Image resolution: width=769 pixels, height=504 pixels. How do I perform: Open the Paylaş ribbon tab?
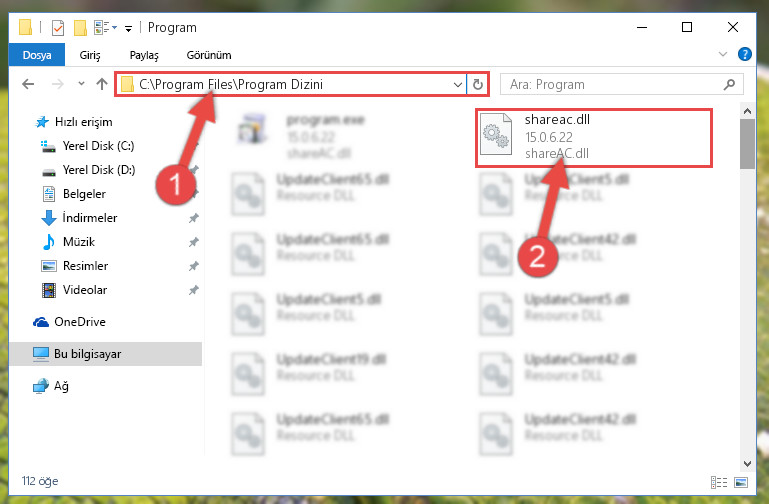pyautogui.click(x=144, y=55)
